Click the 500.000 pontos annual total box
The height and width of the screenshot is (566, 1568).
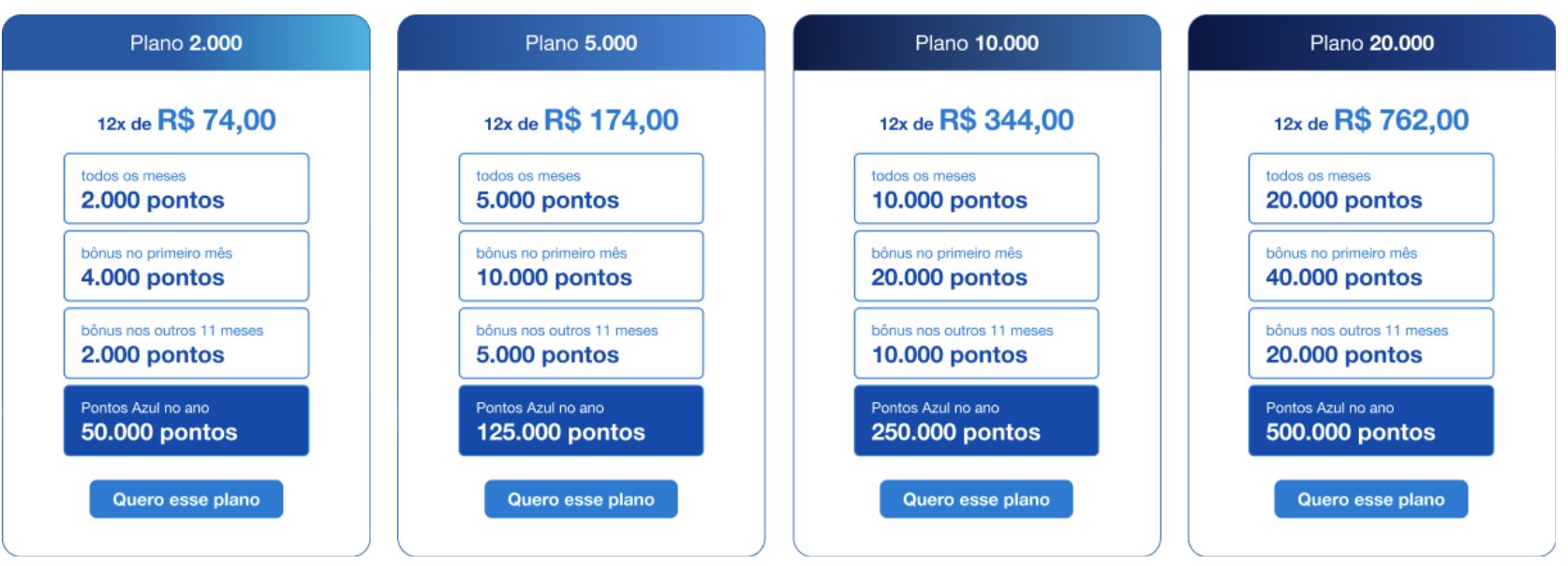(x=1371, y=421)
